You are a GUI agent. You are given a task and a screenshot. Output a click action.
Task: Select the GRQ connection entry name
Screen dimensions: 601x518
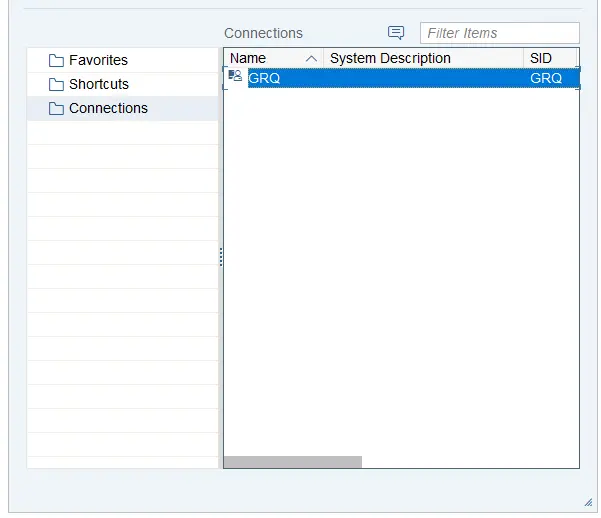pos(264,78)
